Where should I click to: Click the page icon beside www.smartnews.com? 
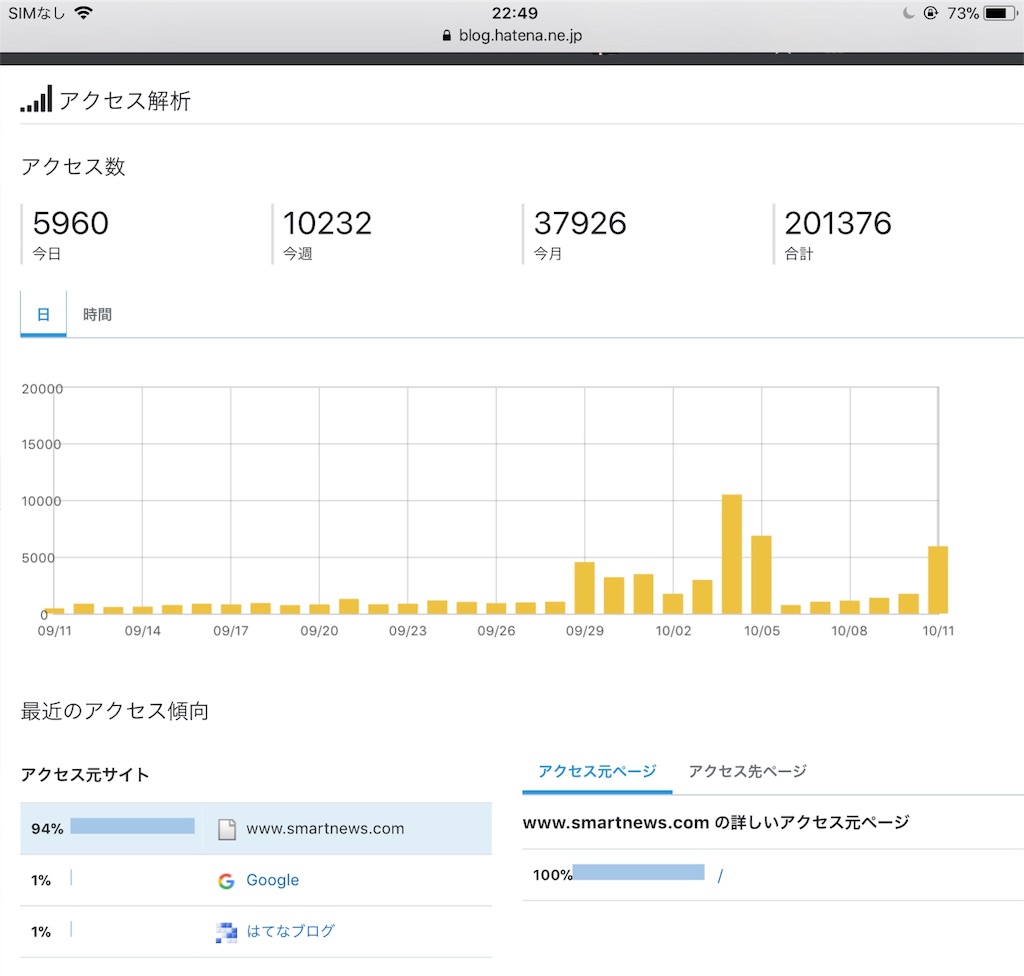tap(227, 828)
